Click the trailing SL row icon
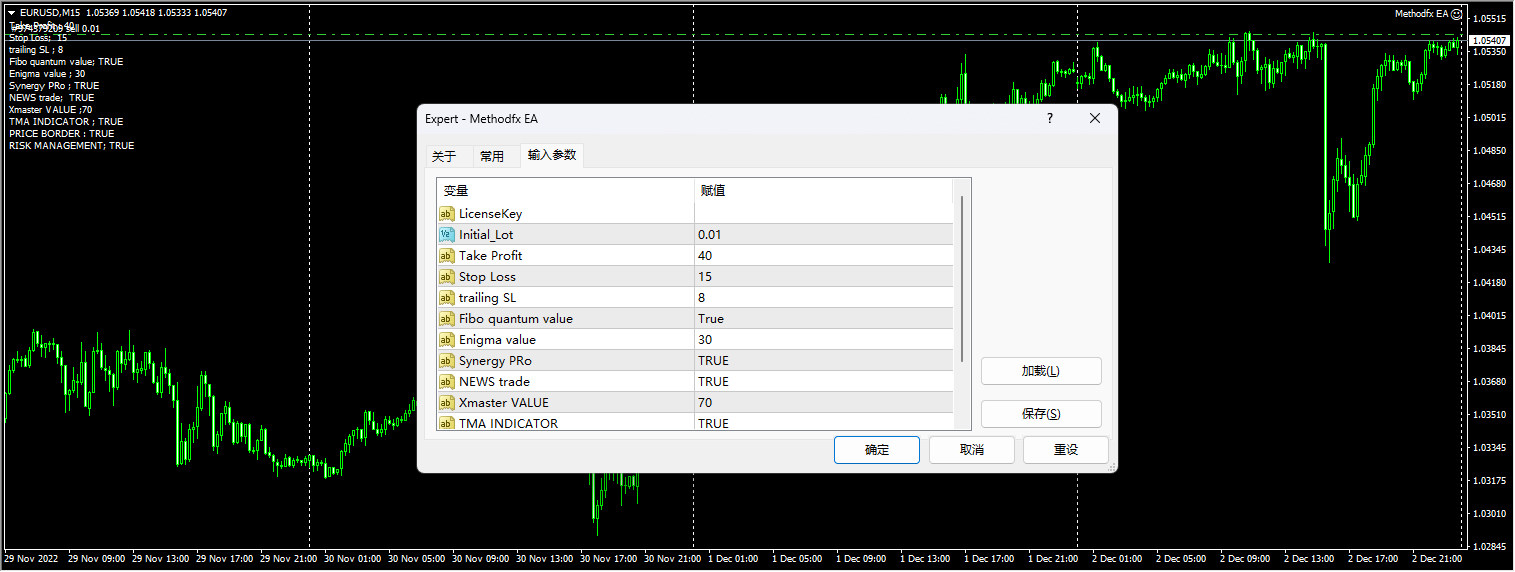 pos(446,298)
